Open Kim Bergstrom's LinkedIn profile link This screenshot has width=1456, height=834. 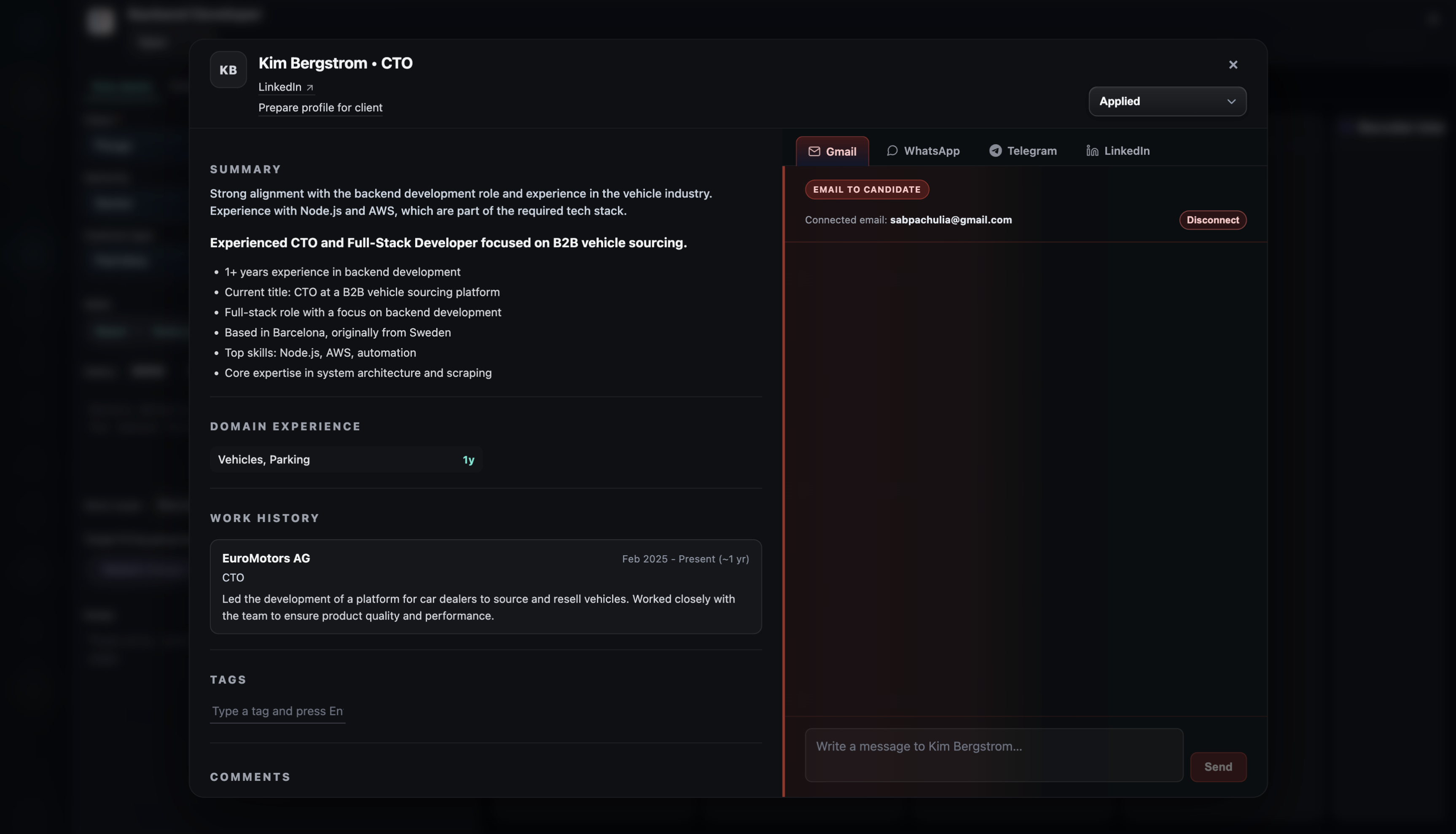click(286, 87)
